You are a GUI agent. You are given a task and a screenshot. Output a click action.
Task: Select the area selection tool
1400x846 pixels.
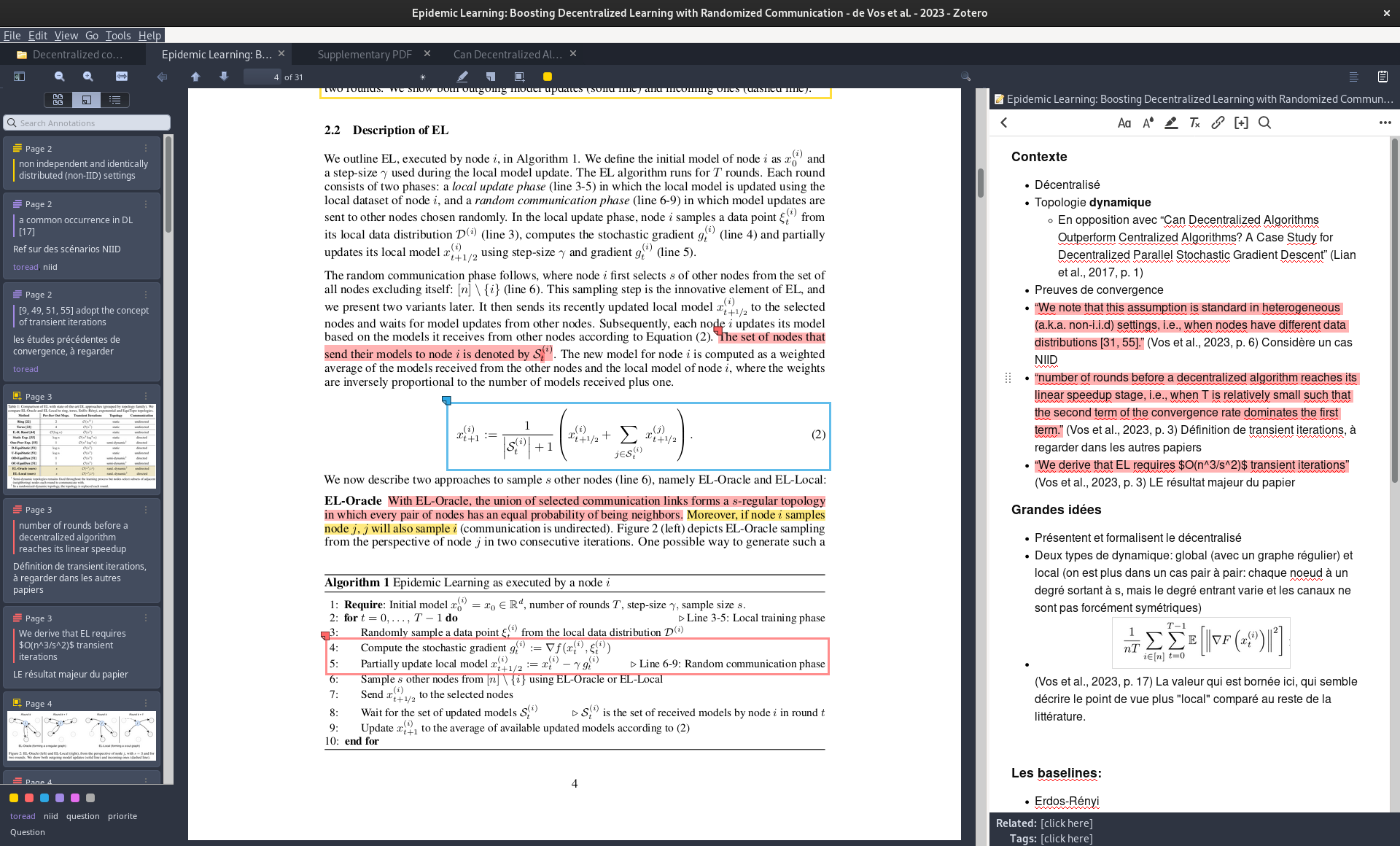pyautogui.click(x=519, y=77)
